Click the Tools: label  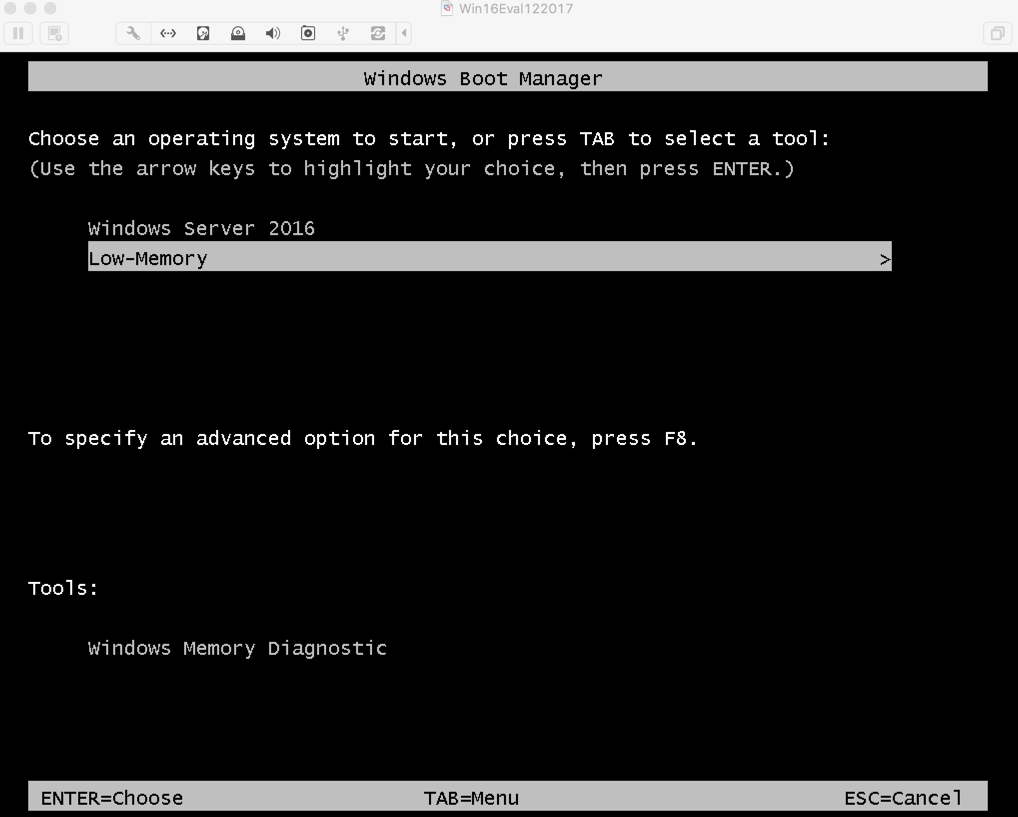coord(63,588)
